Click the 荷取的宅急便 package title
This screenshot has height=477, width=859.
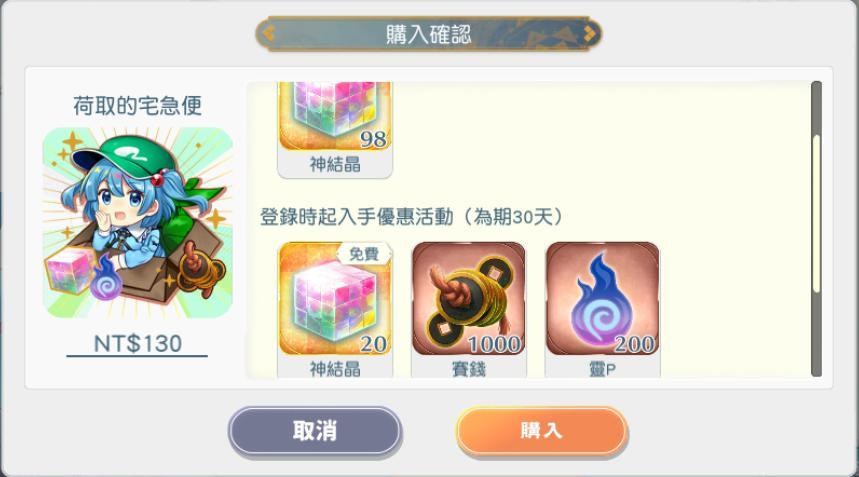point(138,106)
